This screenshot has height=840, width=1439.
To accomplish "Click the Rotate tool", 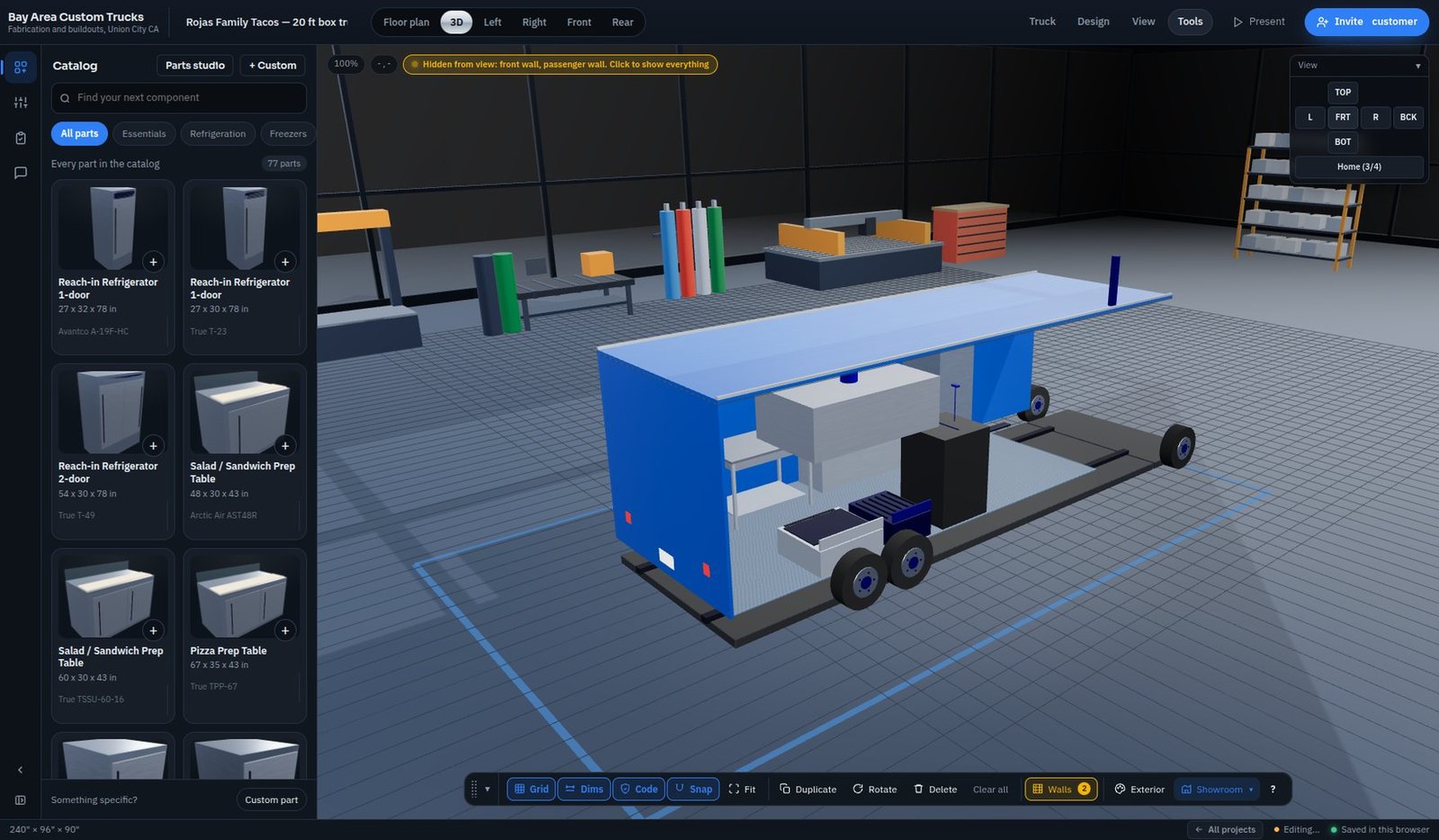I will click(874, 789).
